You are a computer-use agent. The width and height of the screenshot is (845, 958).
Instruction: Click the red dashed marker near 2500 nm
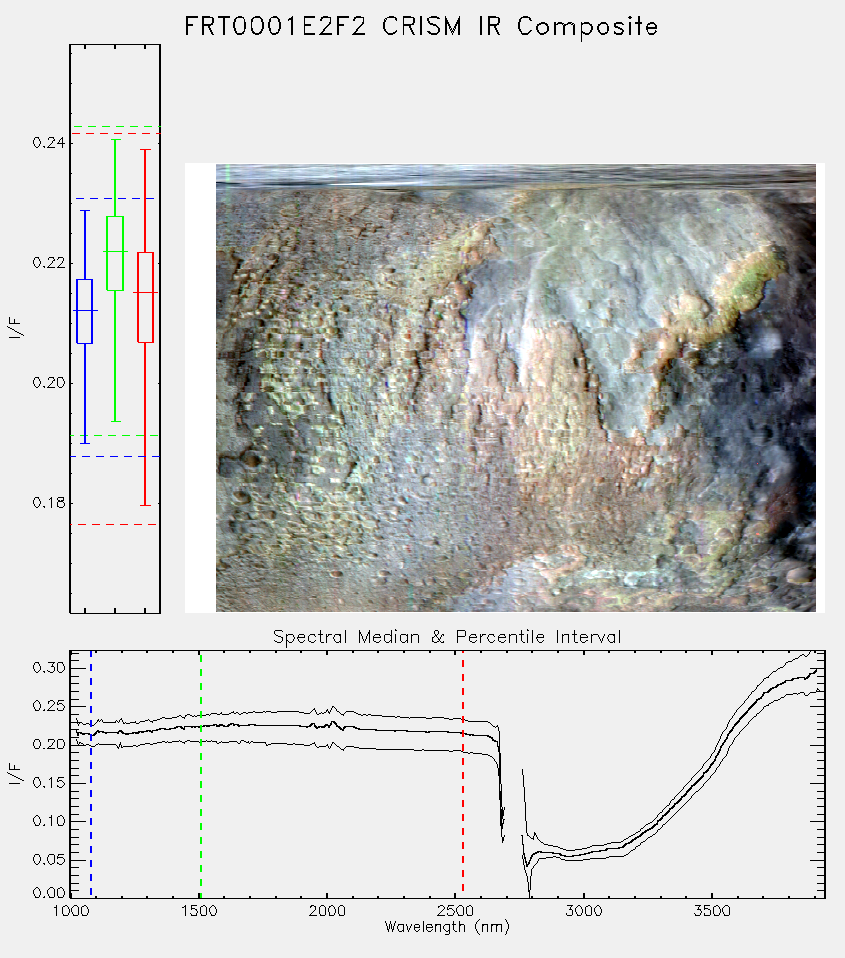coord(463,773)
